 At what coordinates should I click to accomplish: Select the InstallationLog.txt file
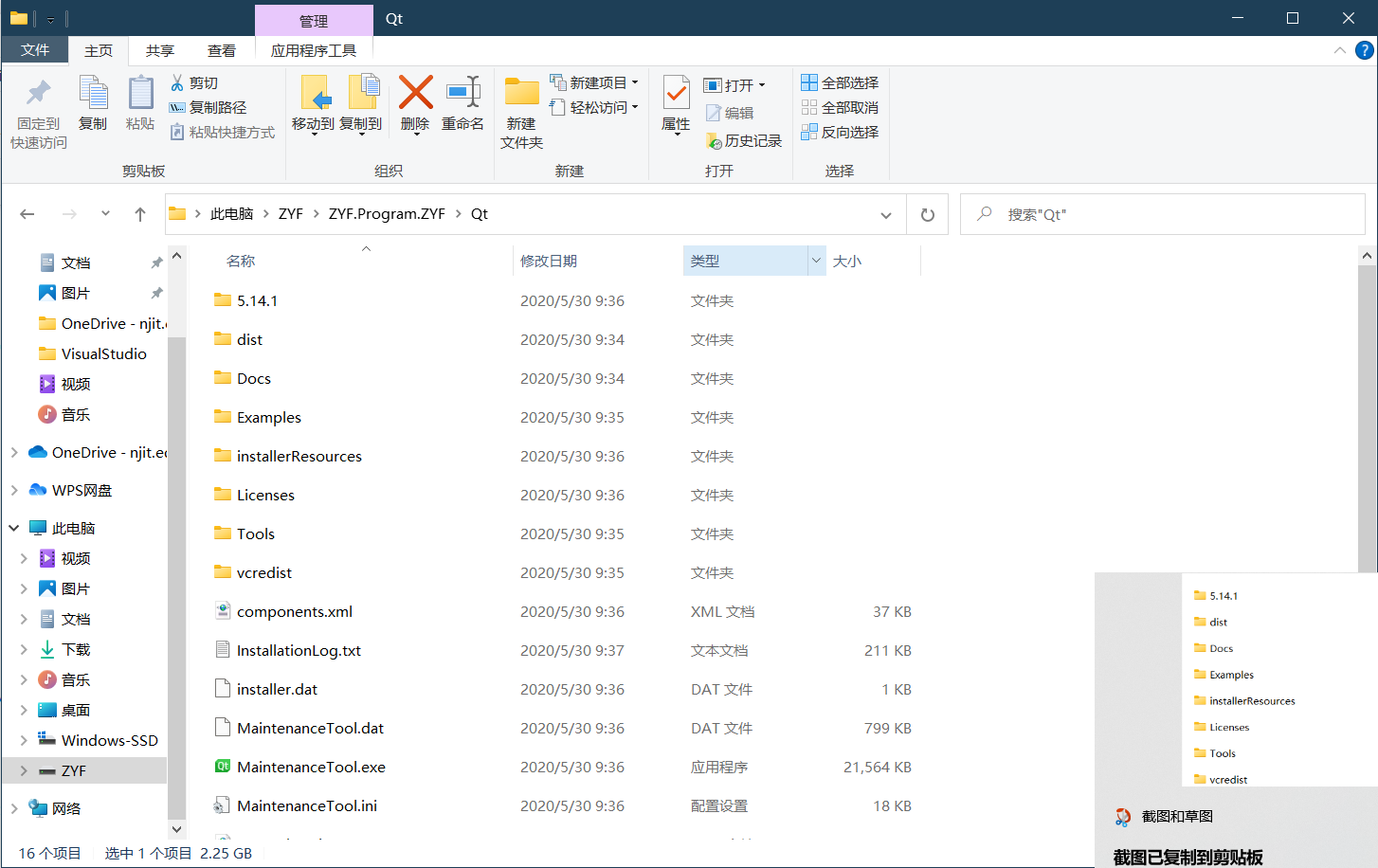(288, 650)
